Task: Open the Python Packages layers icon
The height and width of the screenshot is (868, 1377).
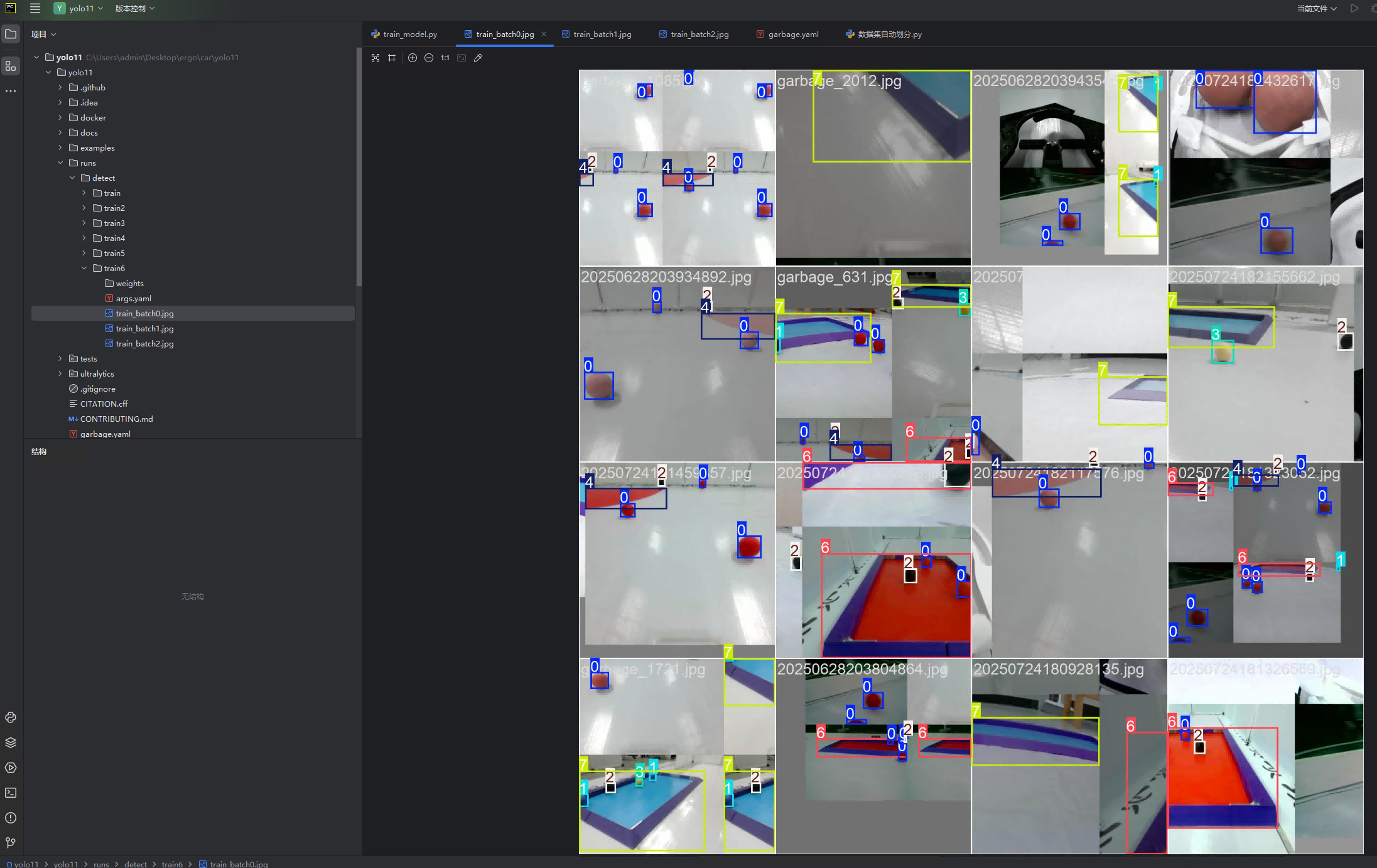Action: [x=11, y=742]
